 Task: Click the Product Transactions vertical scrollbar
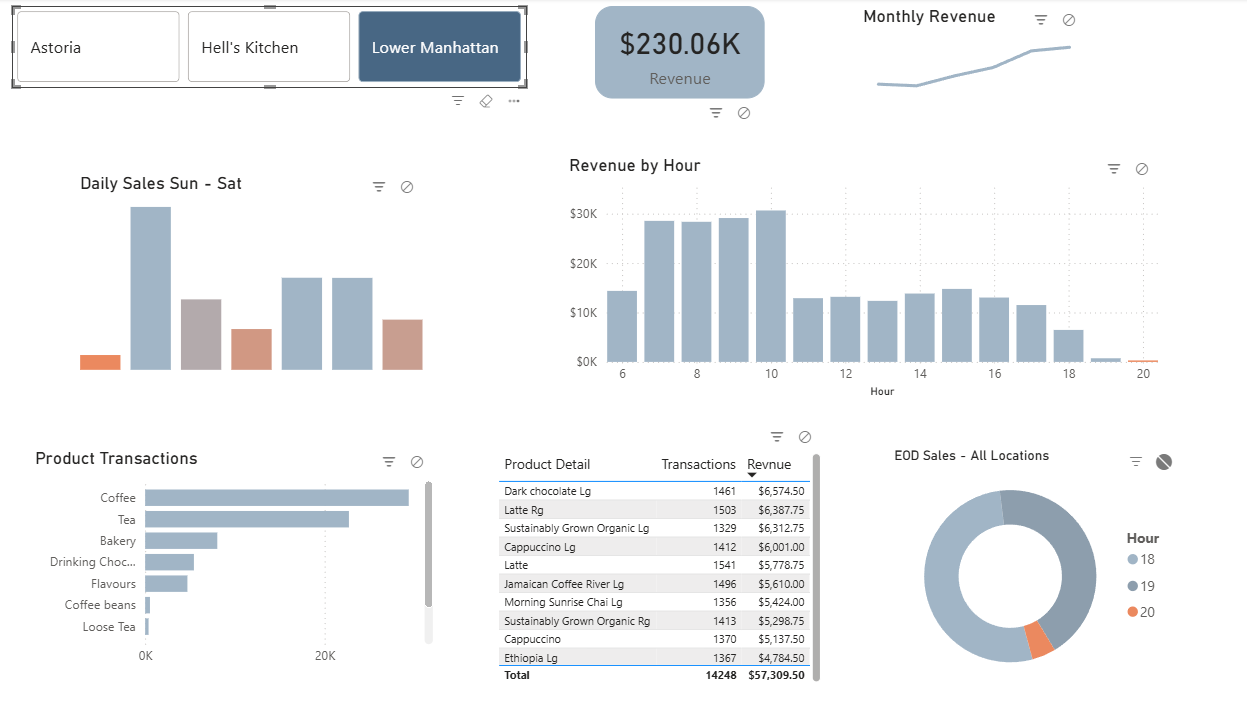(x=429, y=545)
